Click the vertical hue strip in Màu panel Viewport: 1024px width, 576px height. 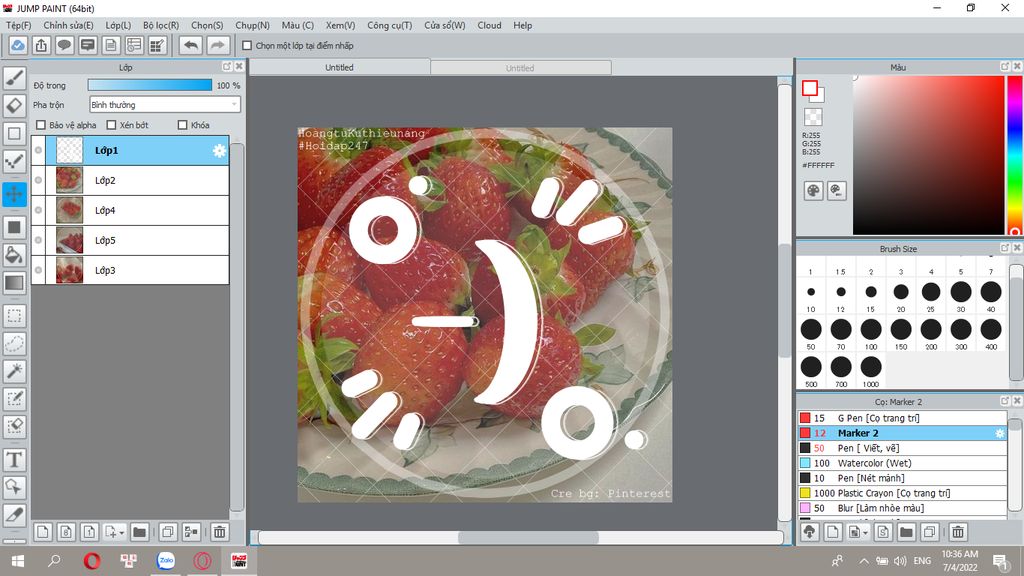pyautogui.click(x=1014, y=155)
